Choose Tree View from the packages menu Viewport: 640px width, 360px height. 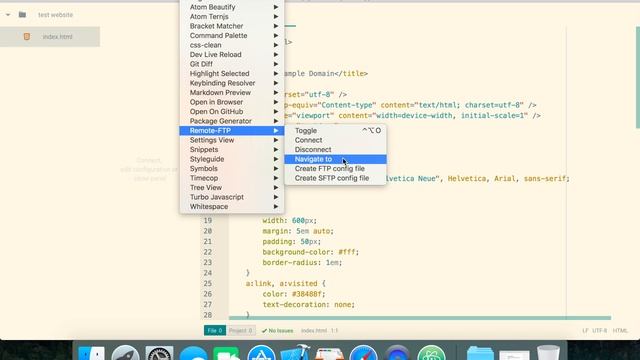pos(232,187)
